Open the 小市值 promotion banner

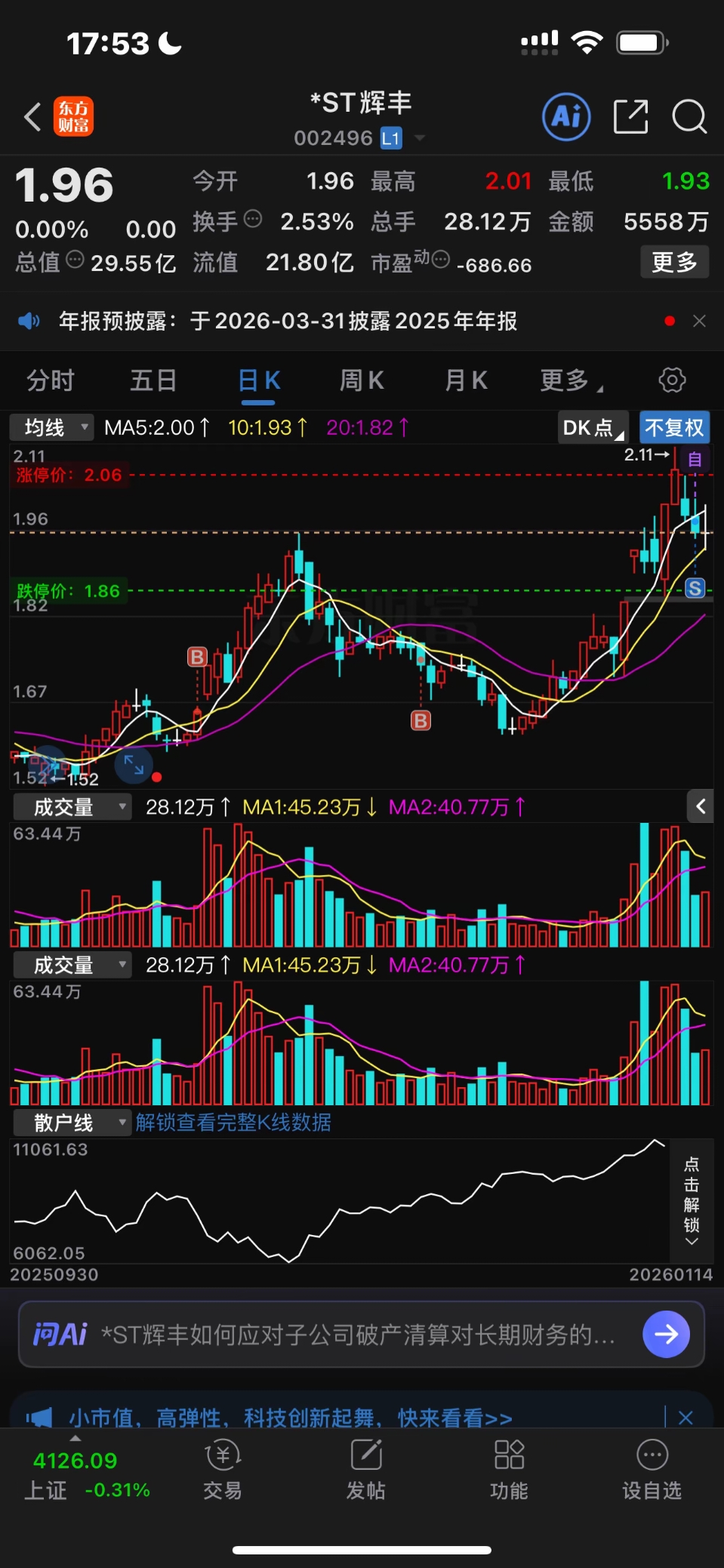click(x=291, y=1418)
